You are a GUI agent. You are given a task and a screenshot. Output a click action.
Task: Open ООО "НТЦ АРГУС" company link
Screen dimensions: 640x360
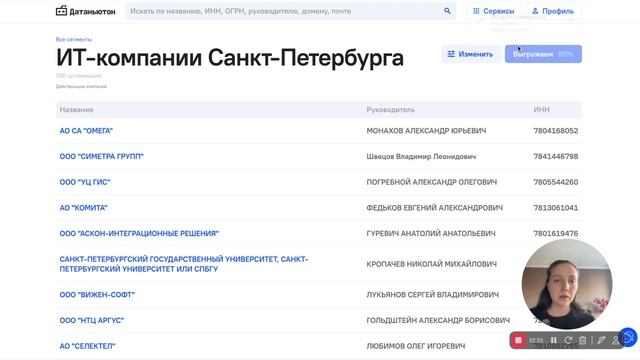click(x=92, y=320)
